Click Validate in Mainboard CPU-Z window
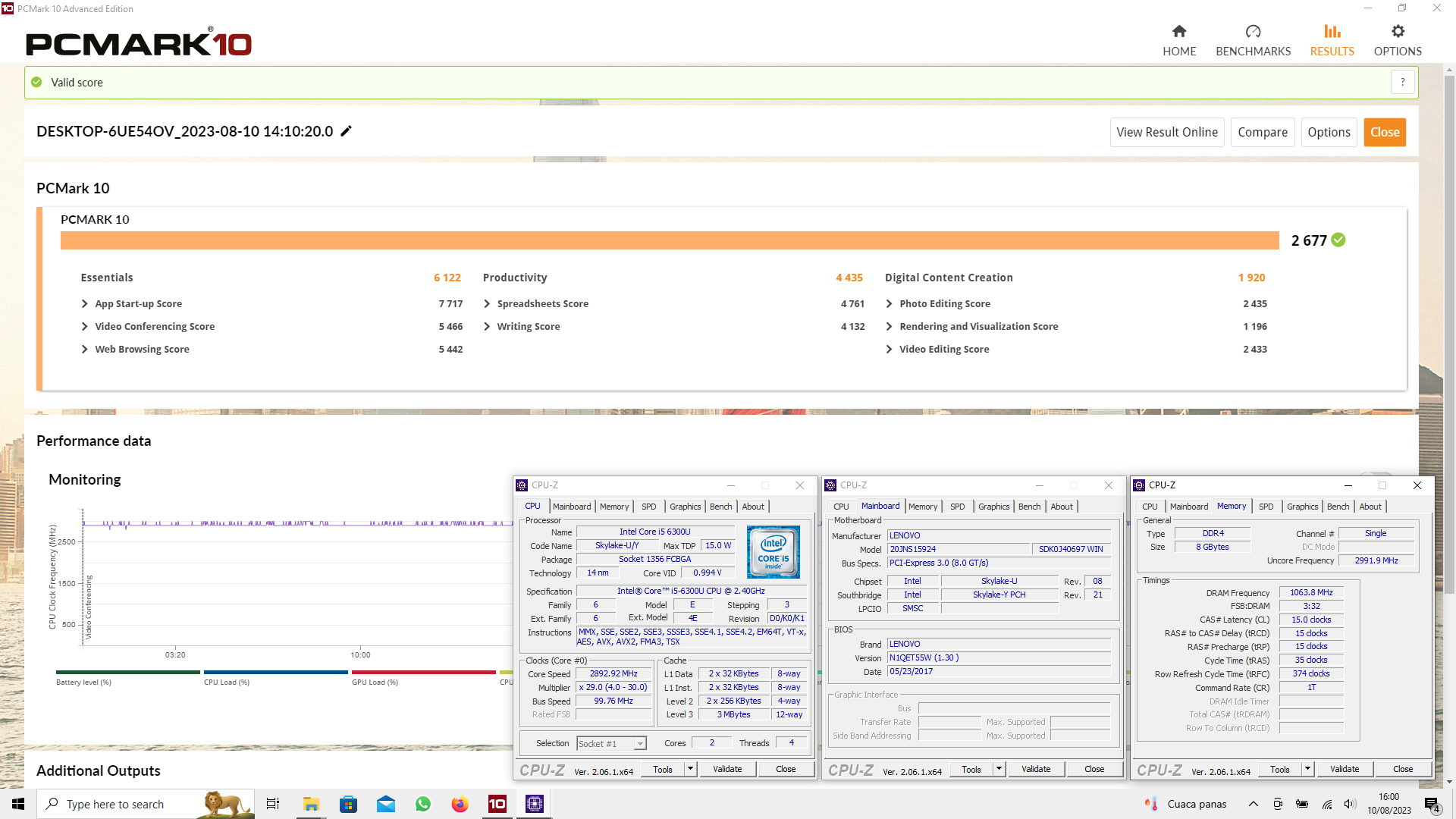This screenshot has width=1456, height=819. (x=1036, y=769)
